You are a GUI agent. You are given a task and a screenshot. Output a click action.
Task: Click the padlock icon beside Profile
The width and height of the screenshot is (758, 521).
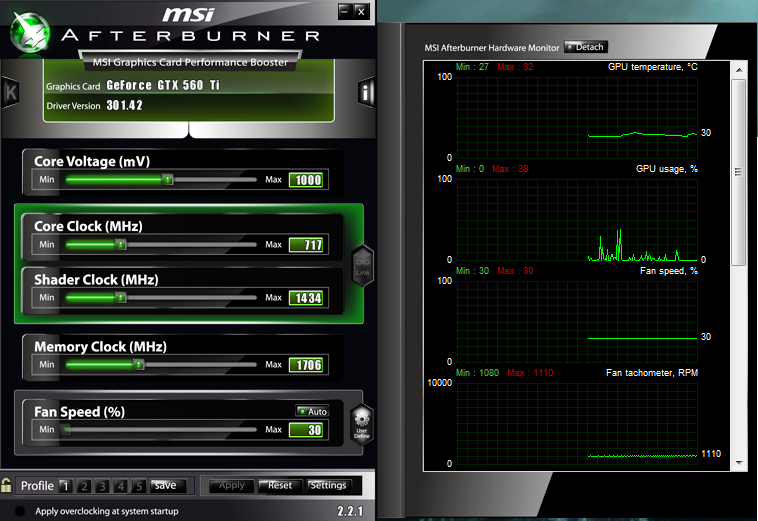pyautogui.click(x=8, y=486)
